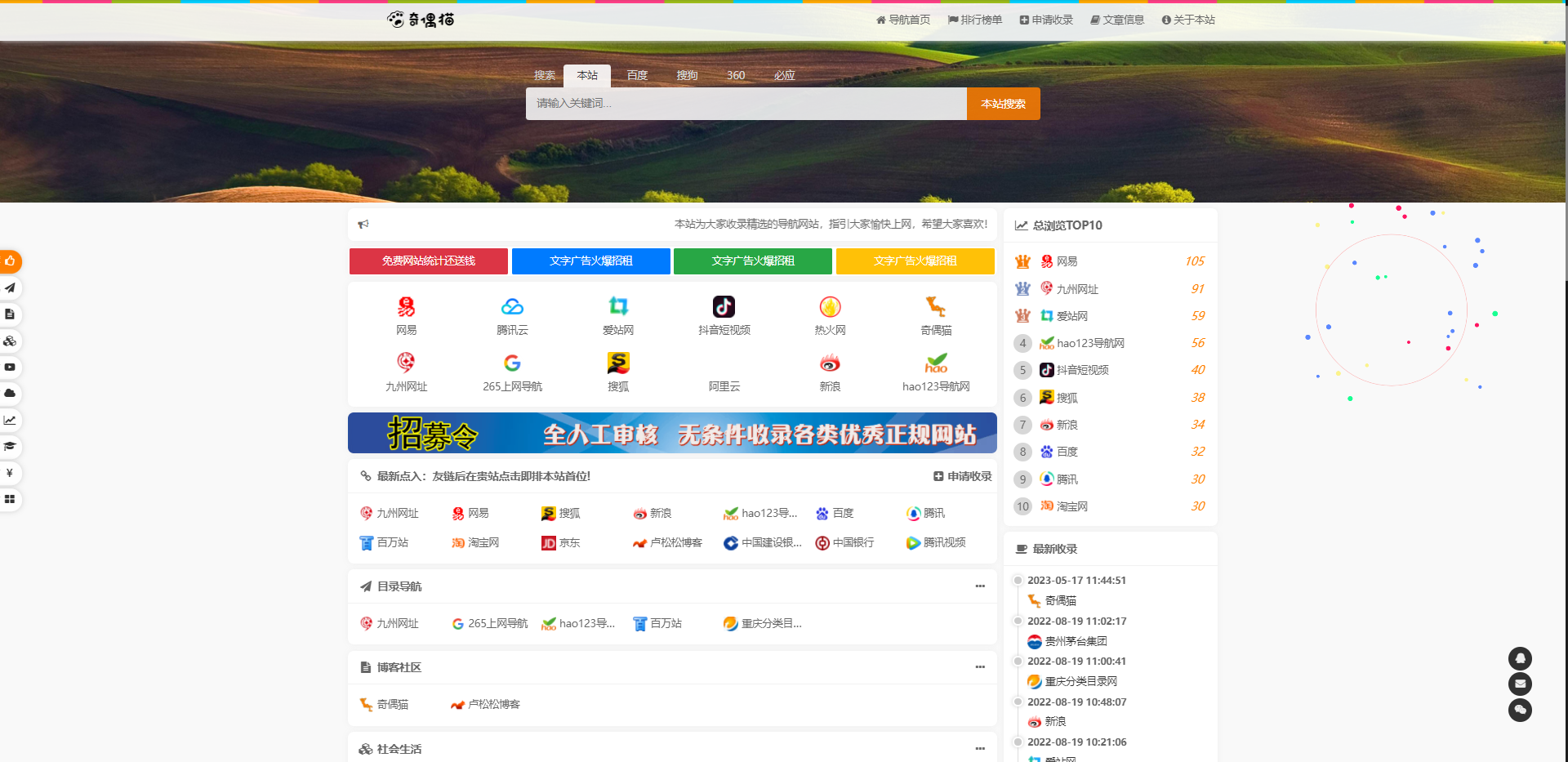Viewport: 1568px width, 762px height.
Task: Click the line chart sidebar icon
Action: tap(10, 420)
